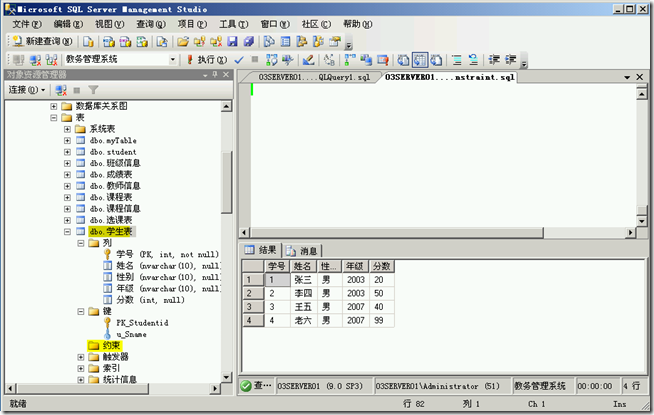Open the 教务管理系统 database dropdown

[x=172, y=60]
